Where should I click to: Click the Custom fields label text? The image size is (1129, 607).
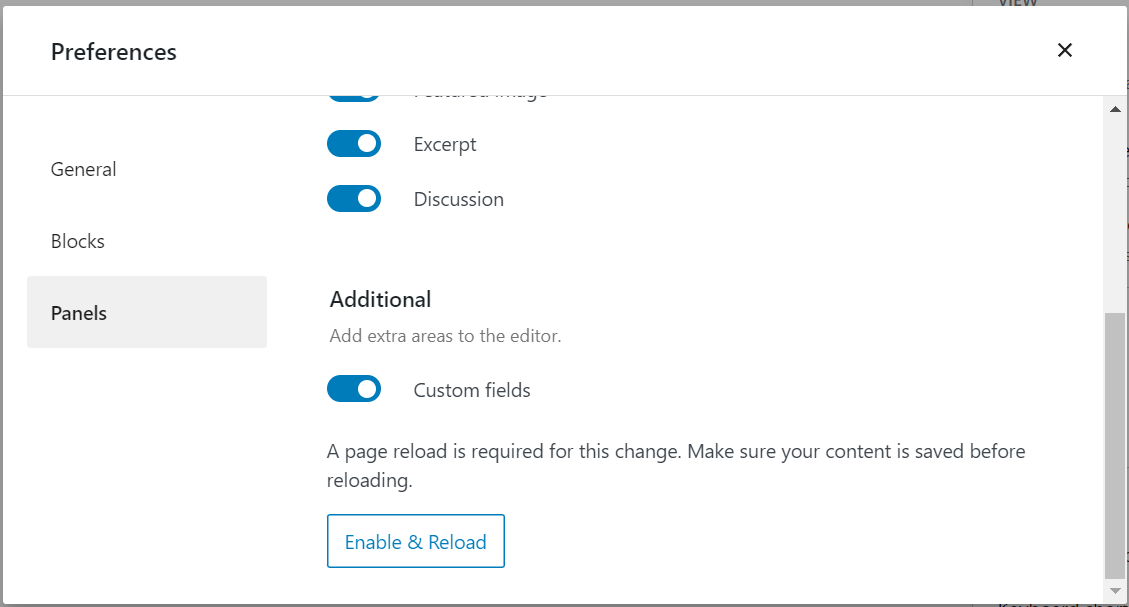tap(472, 390)
